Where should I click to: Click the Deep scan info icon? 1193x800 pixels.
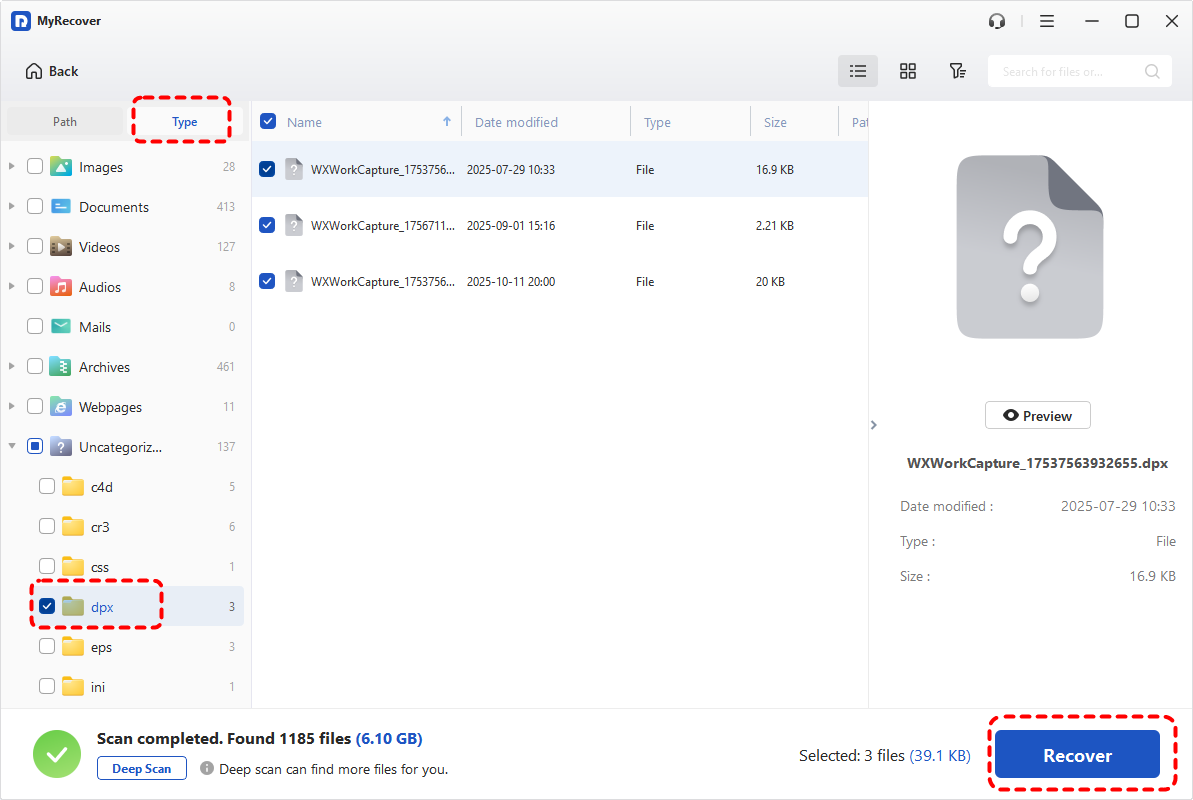[x=207, y=769]
